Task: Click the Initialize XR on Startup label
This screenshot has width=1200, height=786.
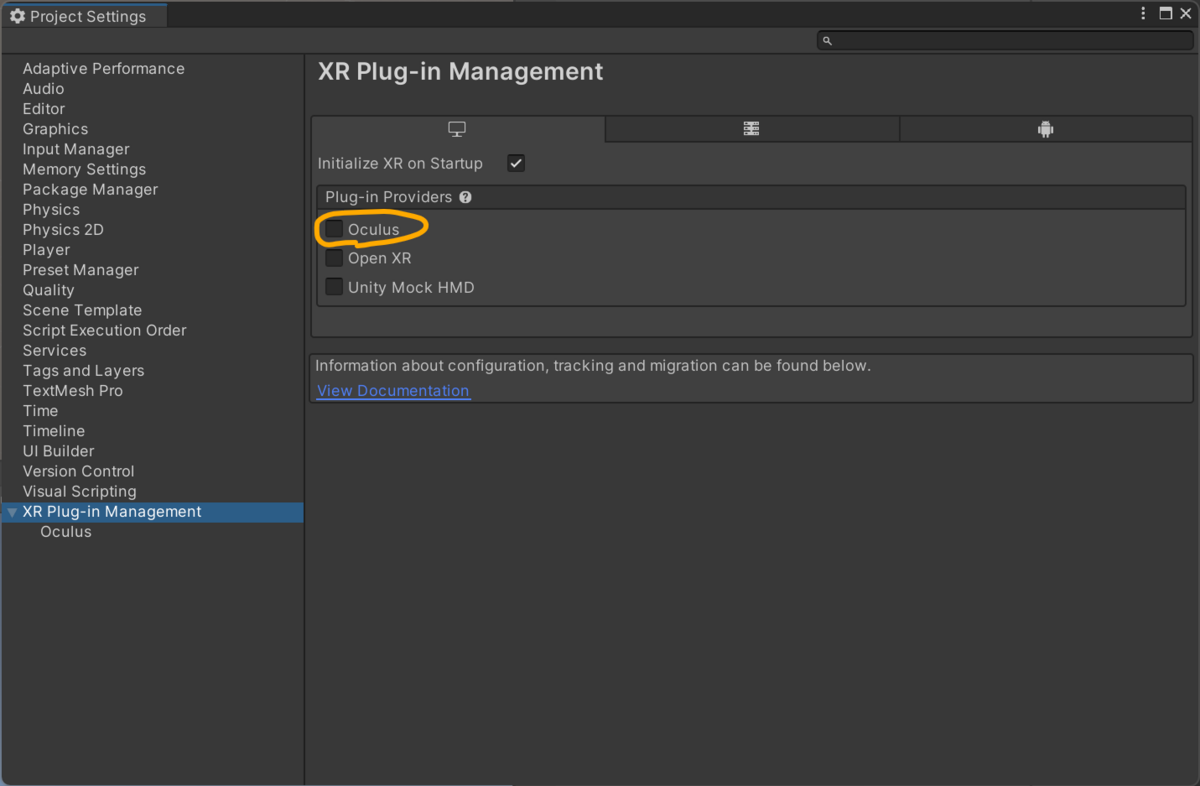Action: point(400,163)
